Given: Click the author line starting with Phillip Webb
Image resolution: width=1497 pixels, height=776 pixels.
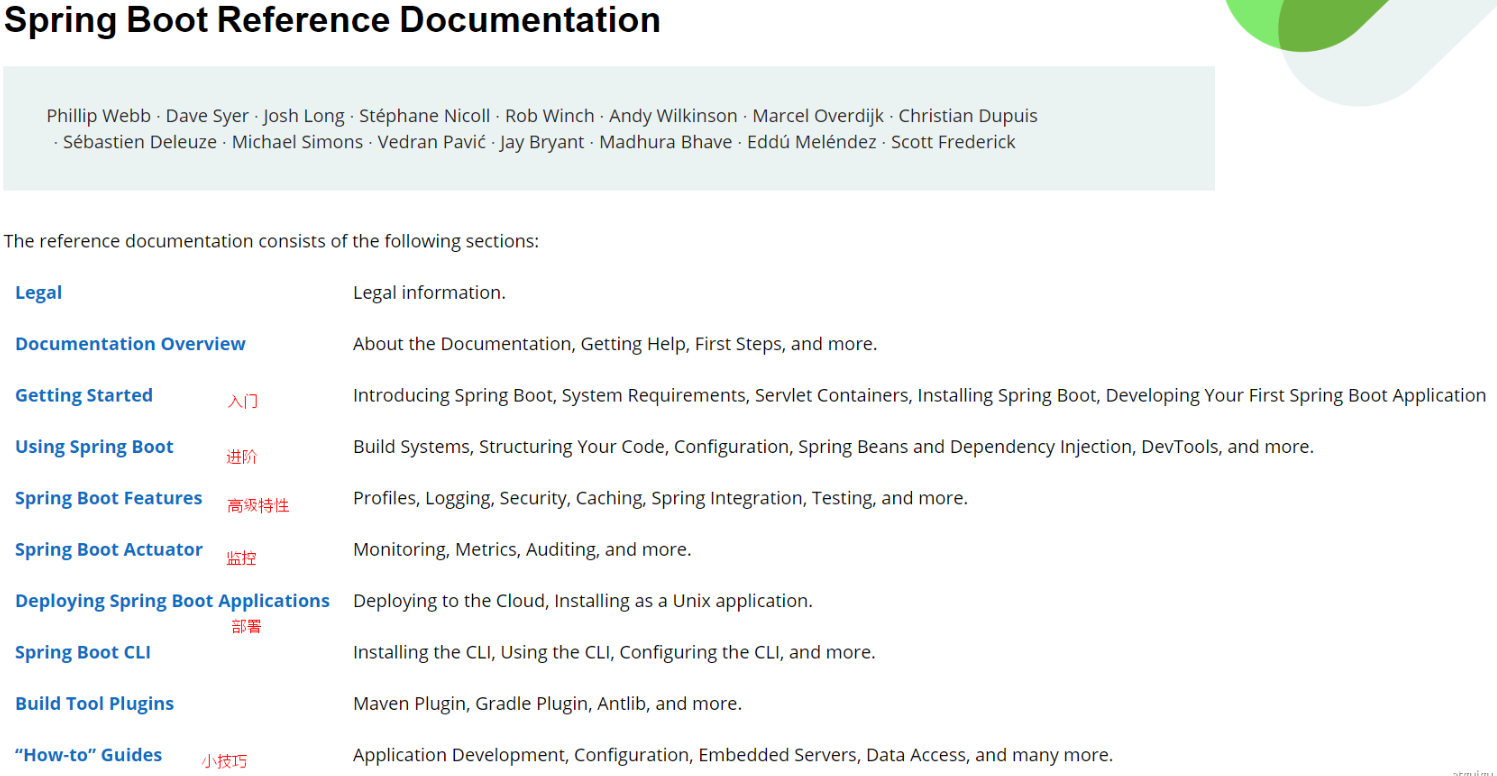Looking at the screenshot, I should point(542,116).
